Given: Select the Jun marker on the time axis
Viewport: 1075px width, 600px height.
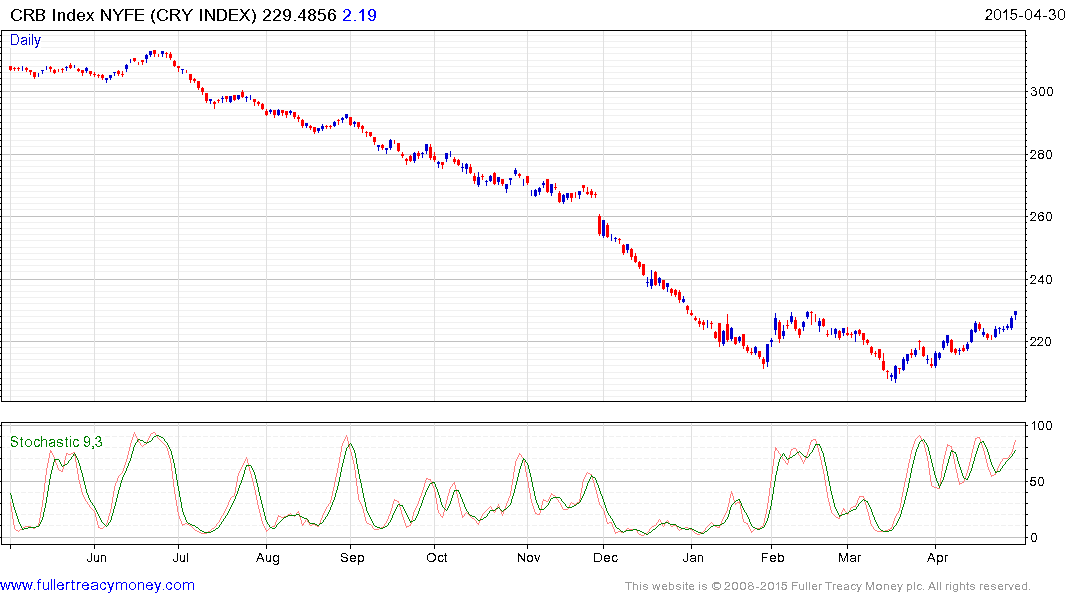Looking at the screenshot, I should pos(97,559).
